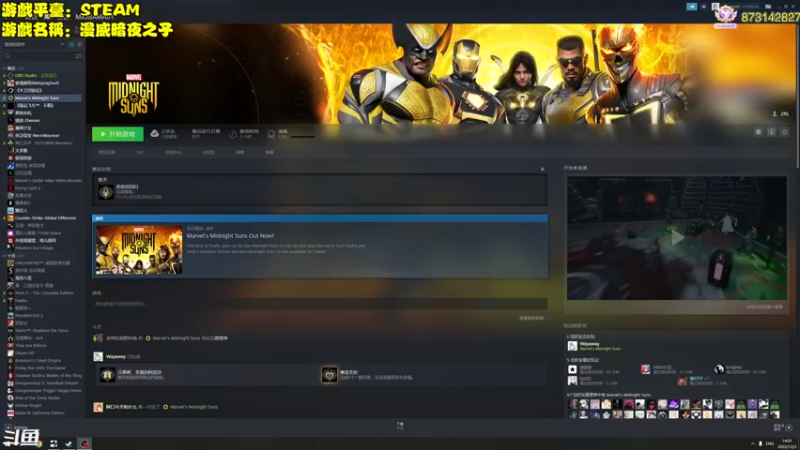Open the Community Hub tab
The width and height of the screenshot is (800, 450).
tap(173, 152)
